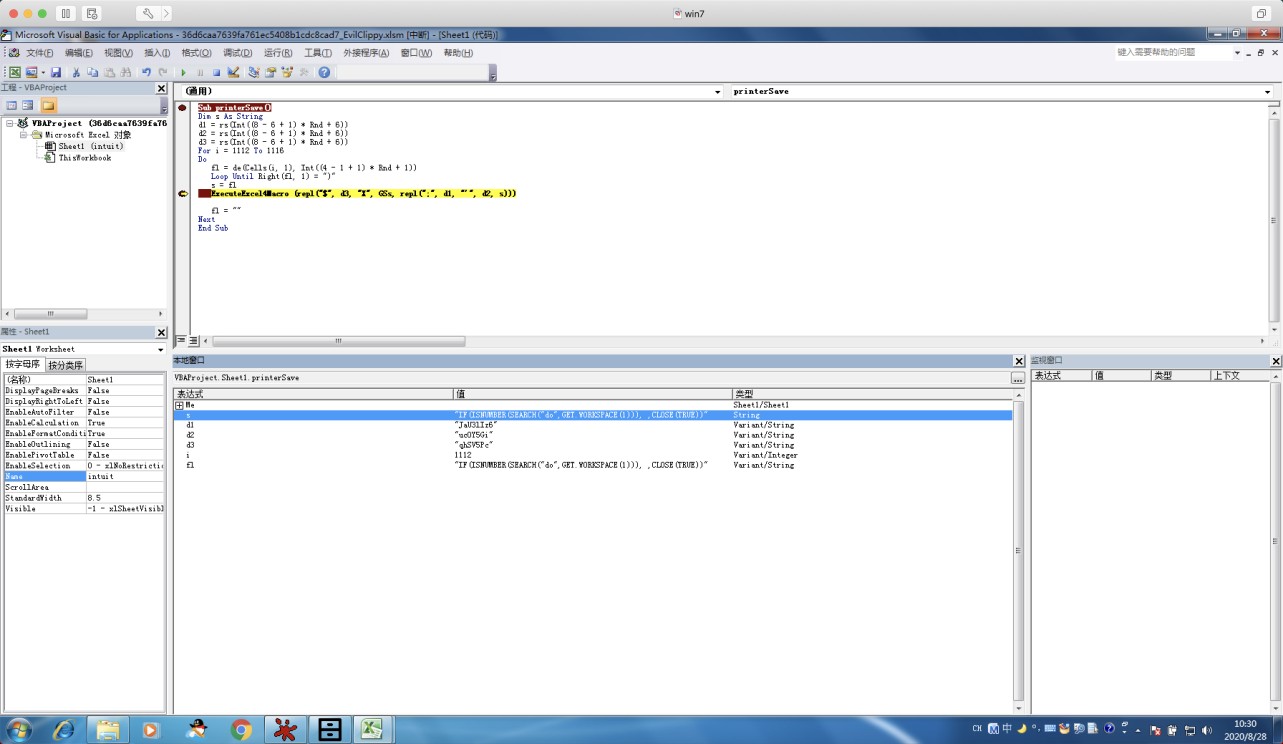Toggle folders in Project panel
Screen dimensions: 1283x744
(x=48, y=105)
